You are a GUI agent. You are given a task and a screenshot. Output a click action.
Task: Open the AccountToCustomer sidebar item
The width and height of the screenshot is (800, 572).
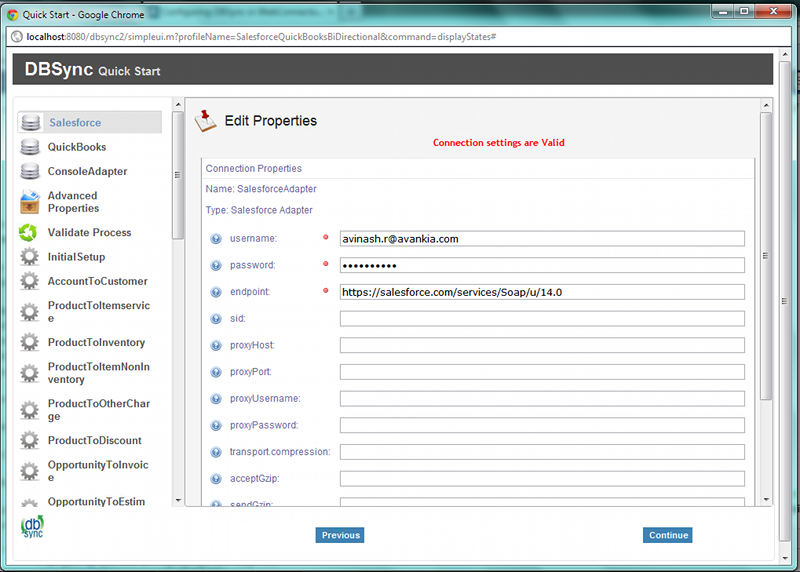click(97, 282)
